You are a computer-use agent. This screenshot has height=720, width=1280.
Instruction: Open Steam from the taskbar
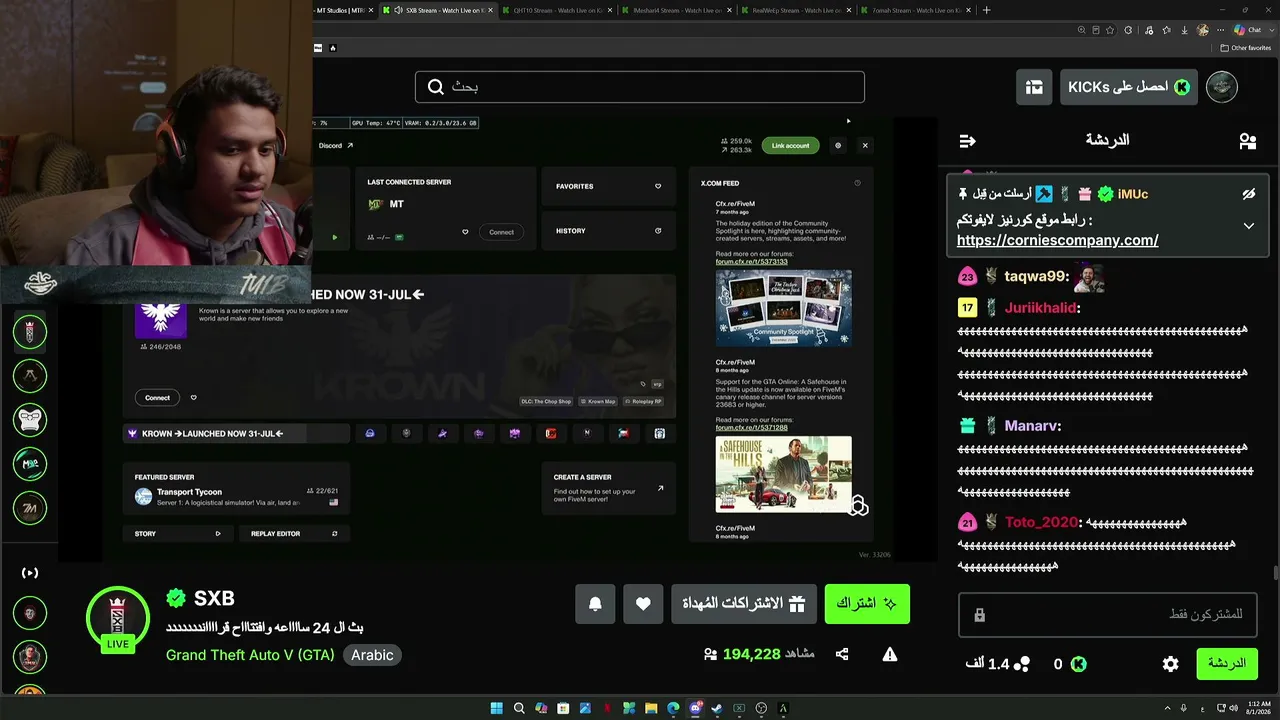[x=717, y=709]
